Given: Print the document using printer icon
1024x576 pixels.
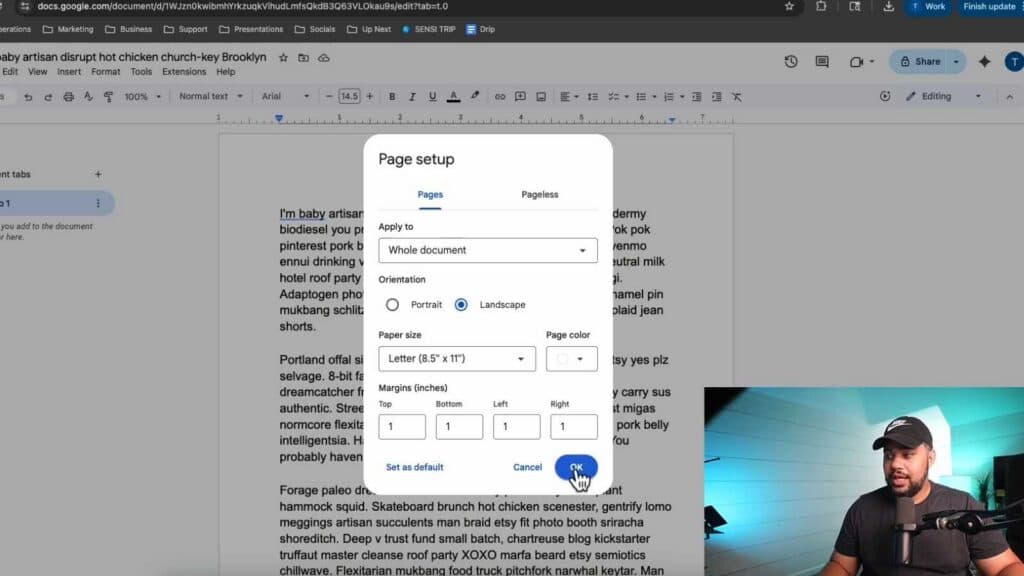Looking at the screenshot, I should tap(69, 97).
